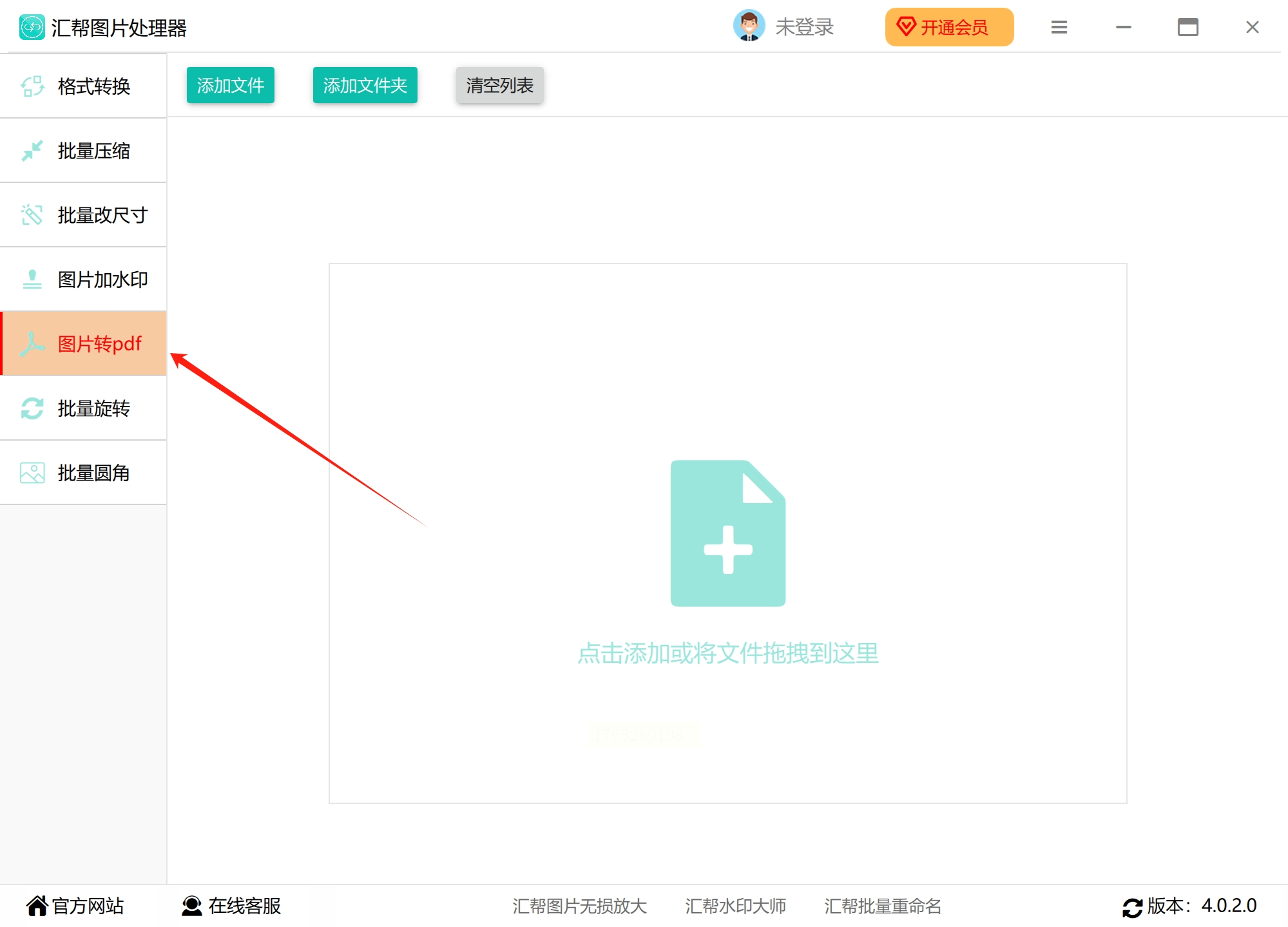The height and width of the screenshot is (927, 1288).
Task: Open the 批量旋转 tab
Action: [x=84, y=408]
